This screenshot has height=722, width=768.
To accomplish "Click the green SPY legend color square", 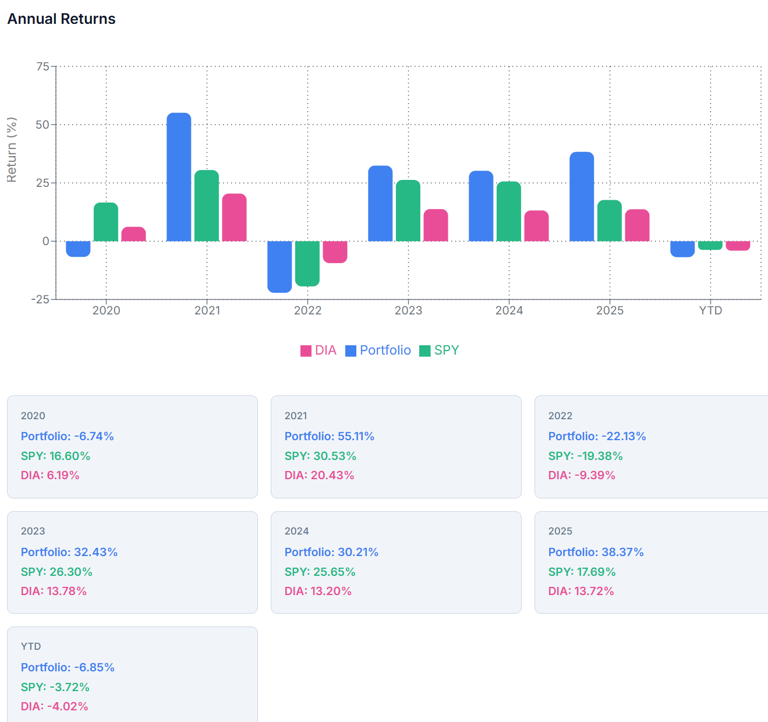I will tap(425, 351).
